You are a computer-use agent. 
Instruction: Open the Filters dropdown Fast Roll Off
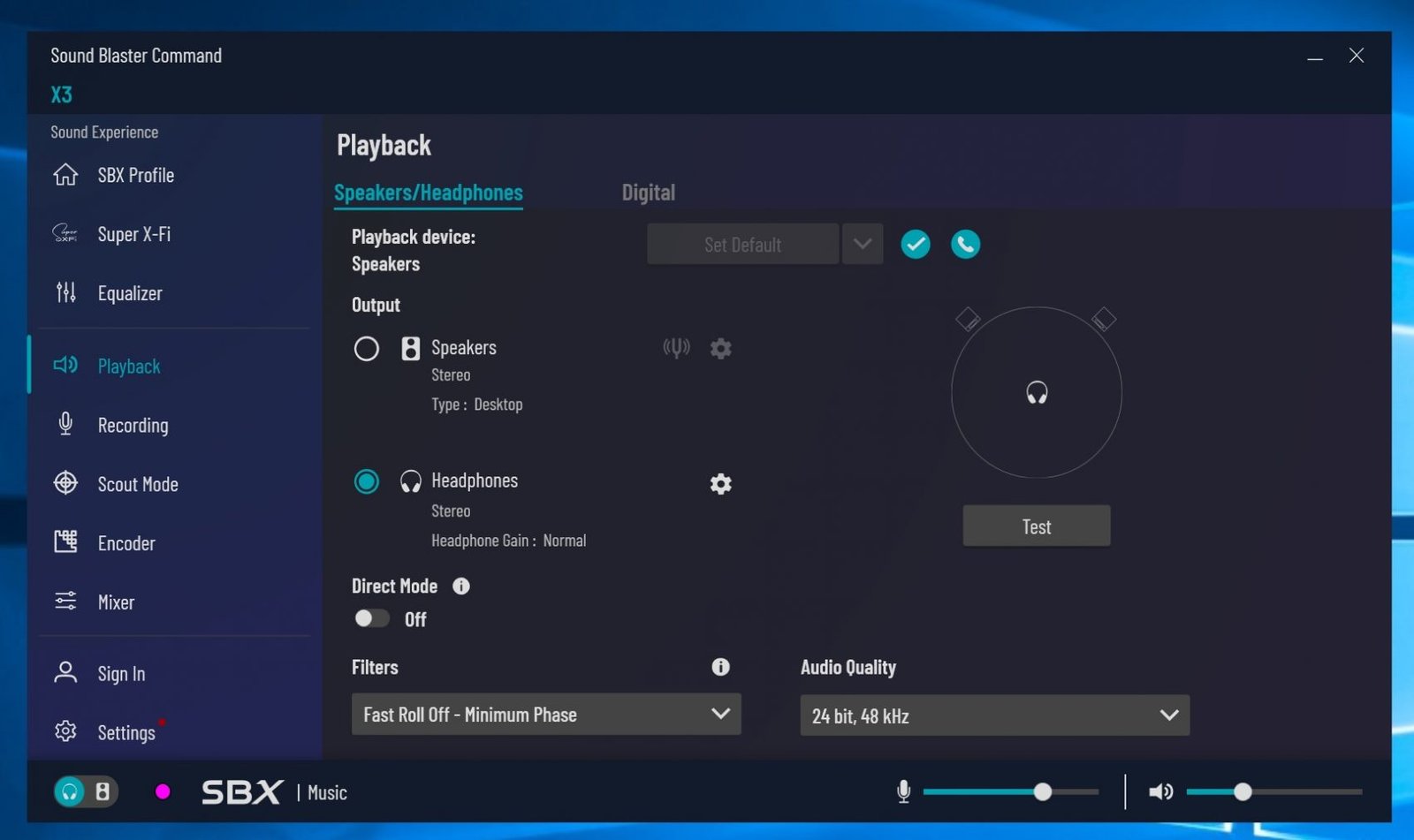pyautogui.click(x=546, y=714)
